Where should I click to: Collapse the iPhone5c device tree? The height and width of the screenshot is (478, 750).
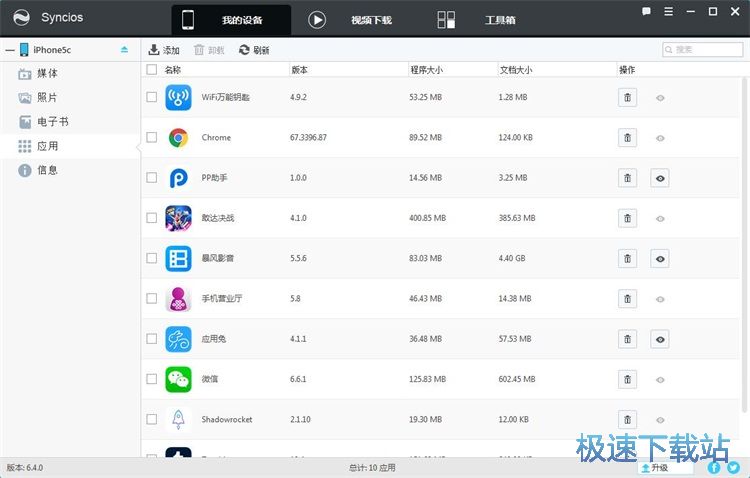pos(10,50)
